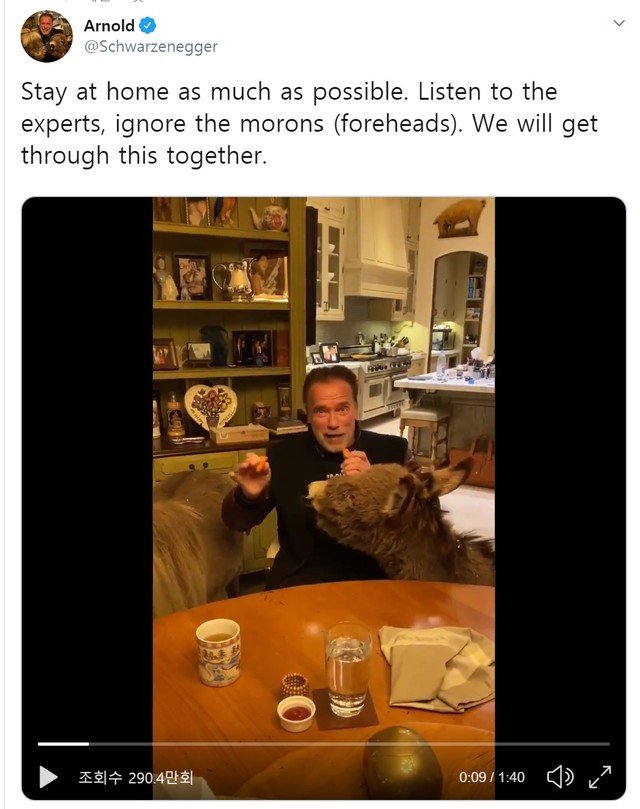Click the black letterbox area left of the video
This screenshot has width=640, height=809.
pyautogui.click(x=87, y=464)
